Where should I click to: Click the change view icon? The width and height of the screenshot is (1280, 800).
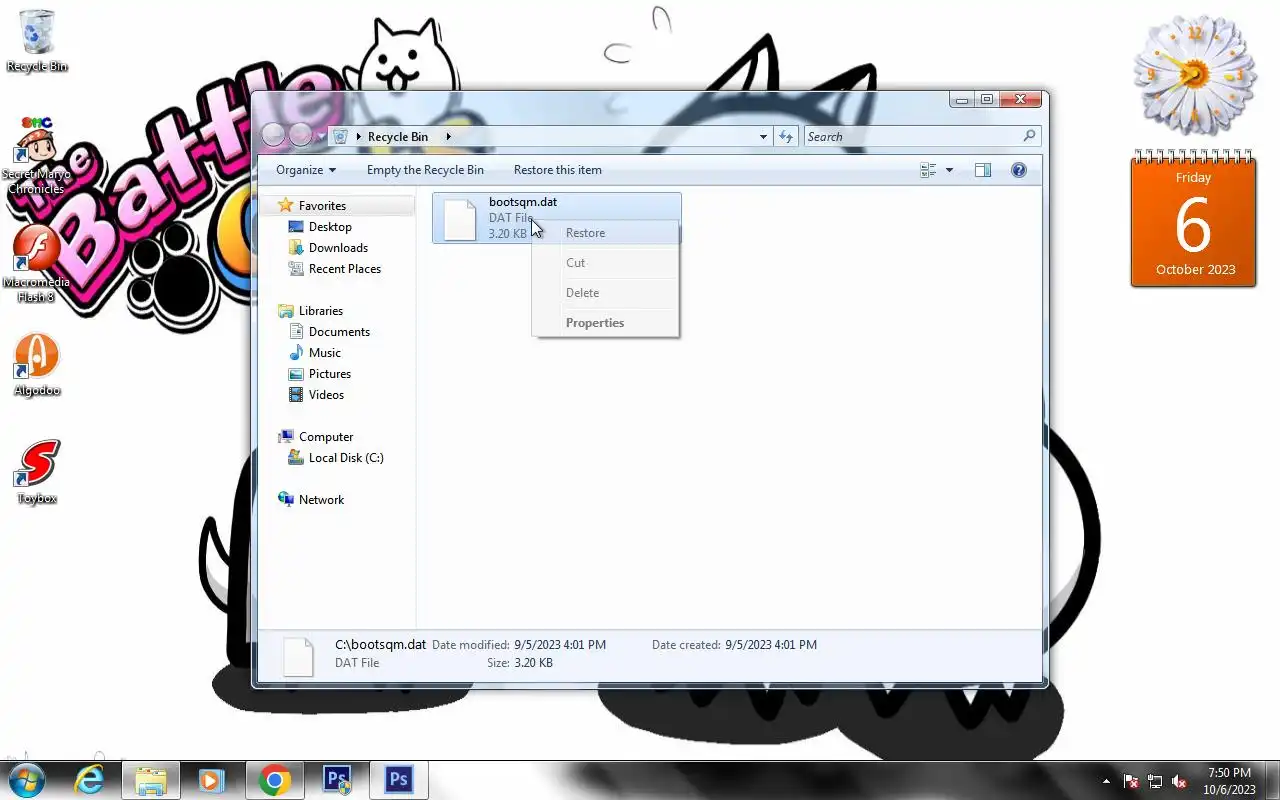coord(928,170)
